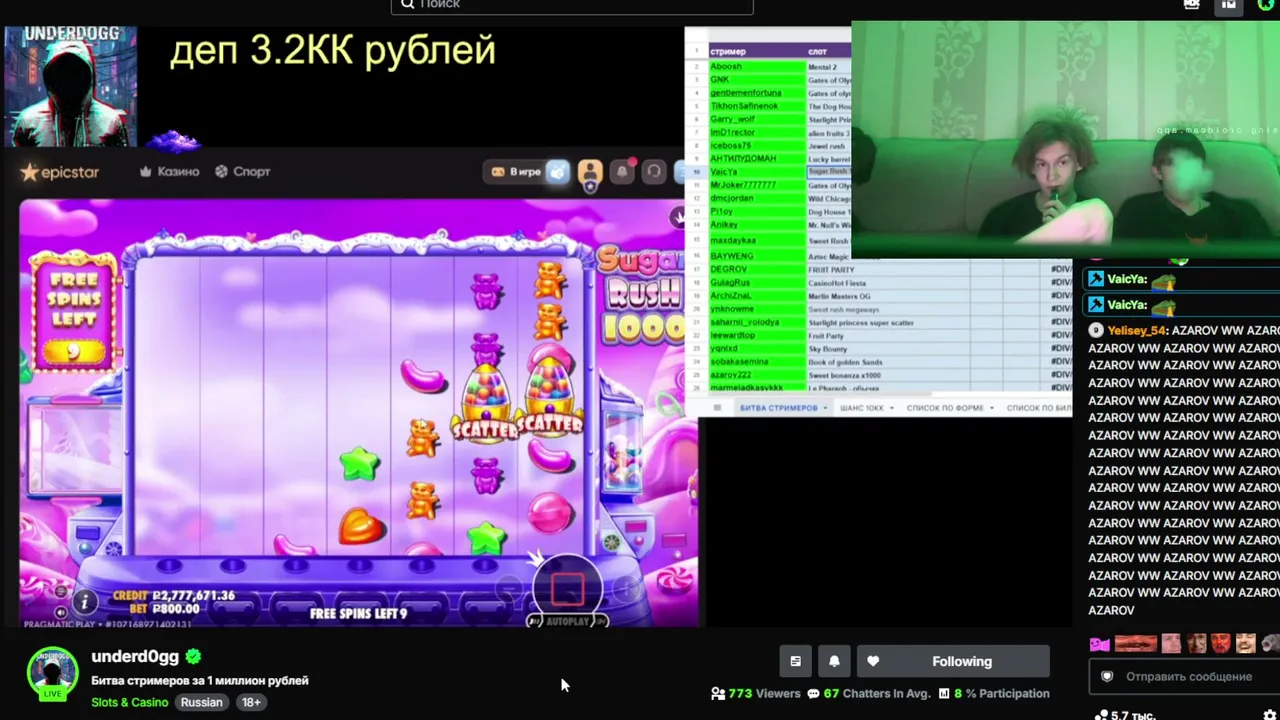Open the epicstar user profile icon
Viewport: 1280px width, 720px height.
click(x=590, y=172)
